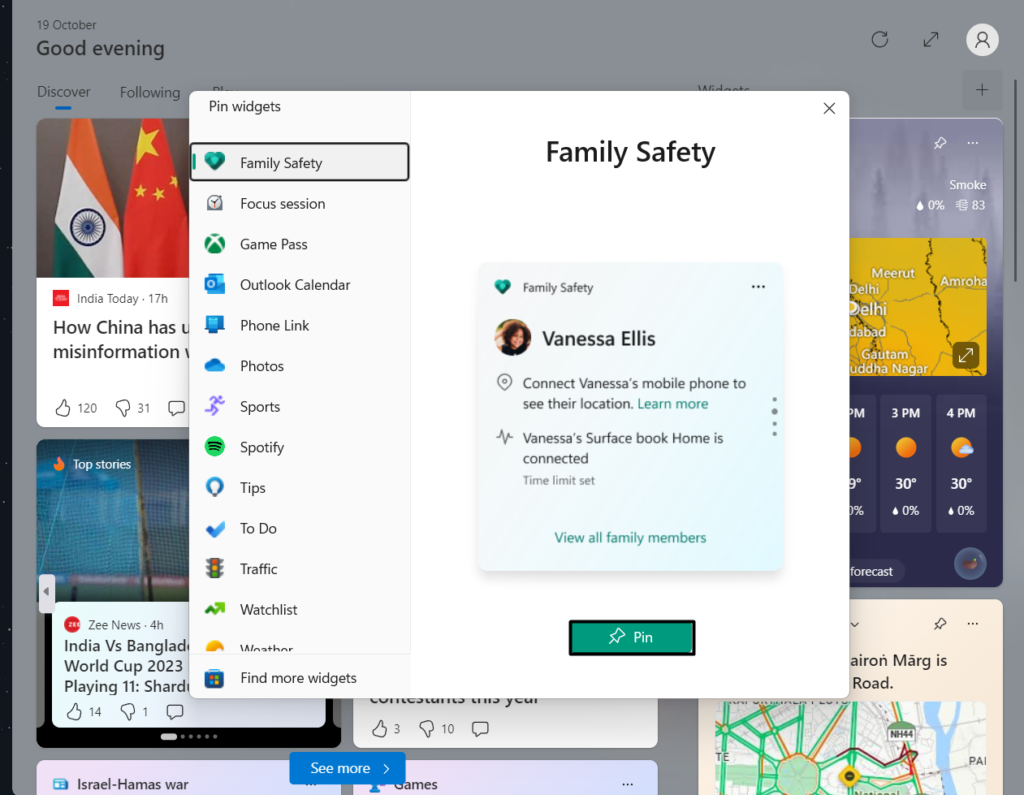Comment on the contestants article
Viewport: 1024px width, 795px height.
tap(480, 728)
